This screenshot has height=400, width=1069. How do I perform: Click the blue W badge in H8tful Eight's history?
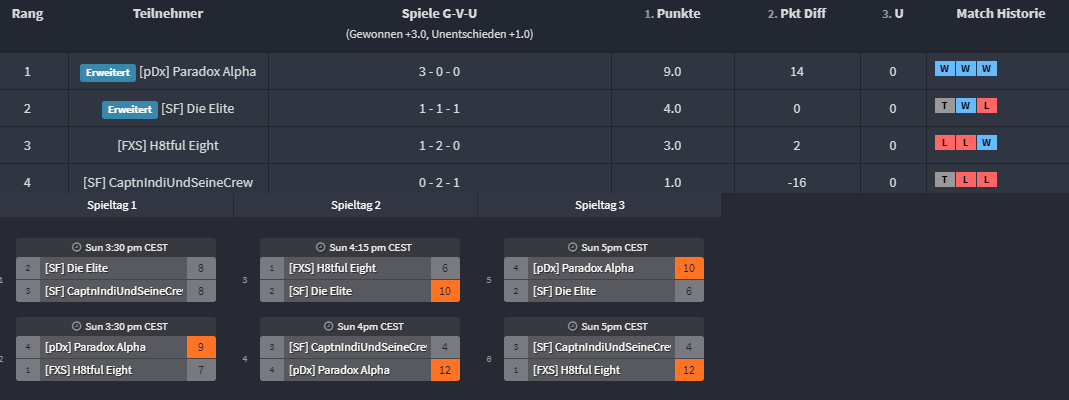click(x=989, y=143)
